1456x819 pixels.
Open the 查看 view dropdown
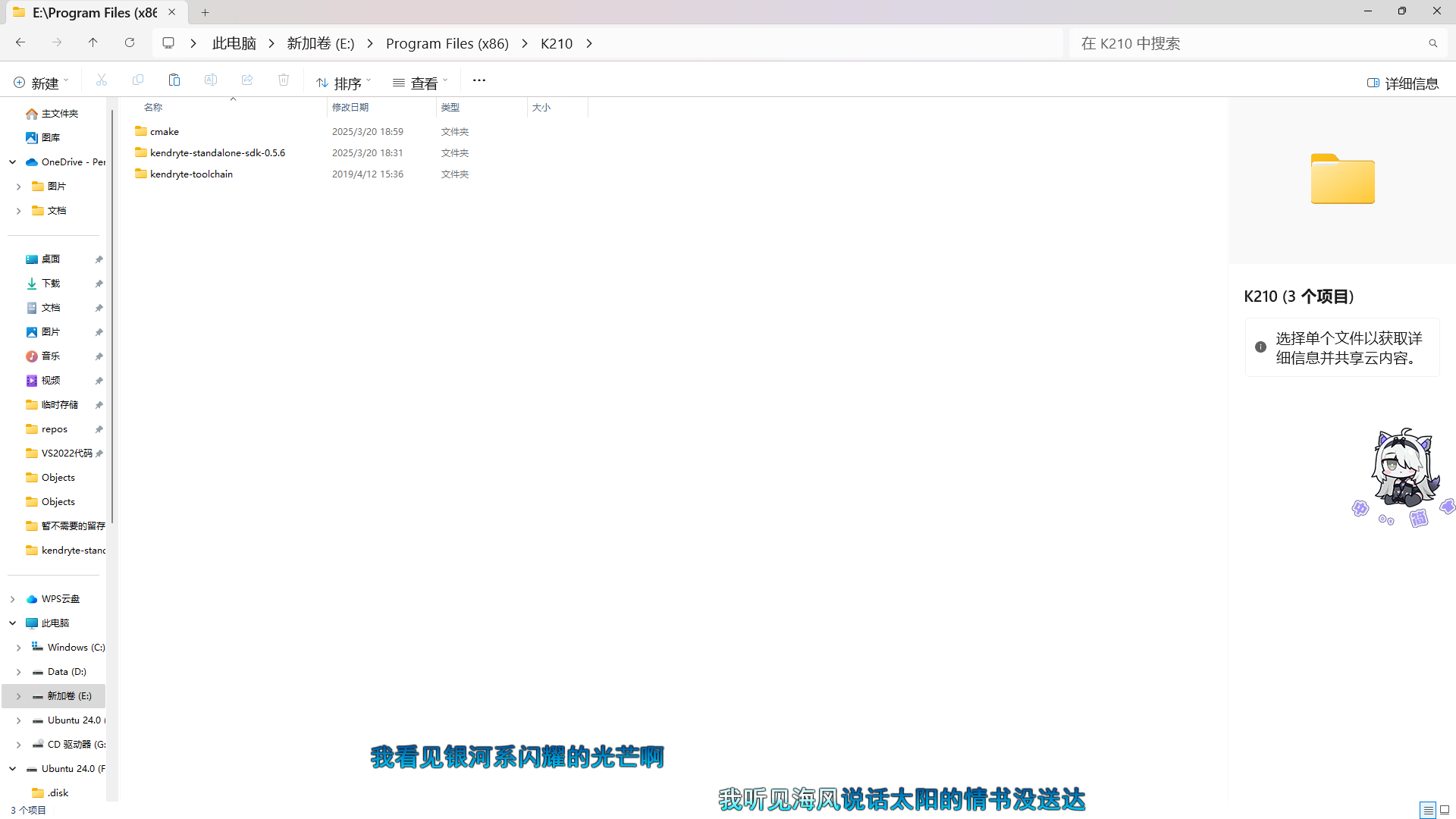click(x=420, y=83)
